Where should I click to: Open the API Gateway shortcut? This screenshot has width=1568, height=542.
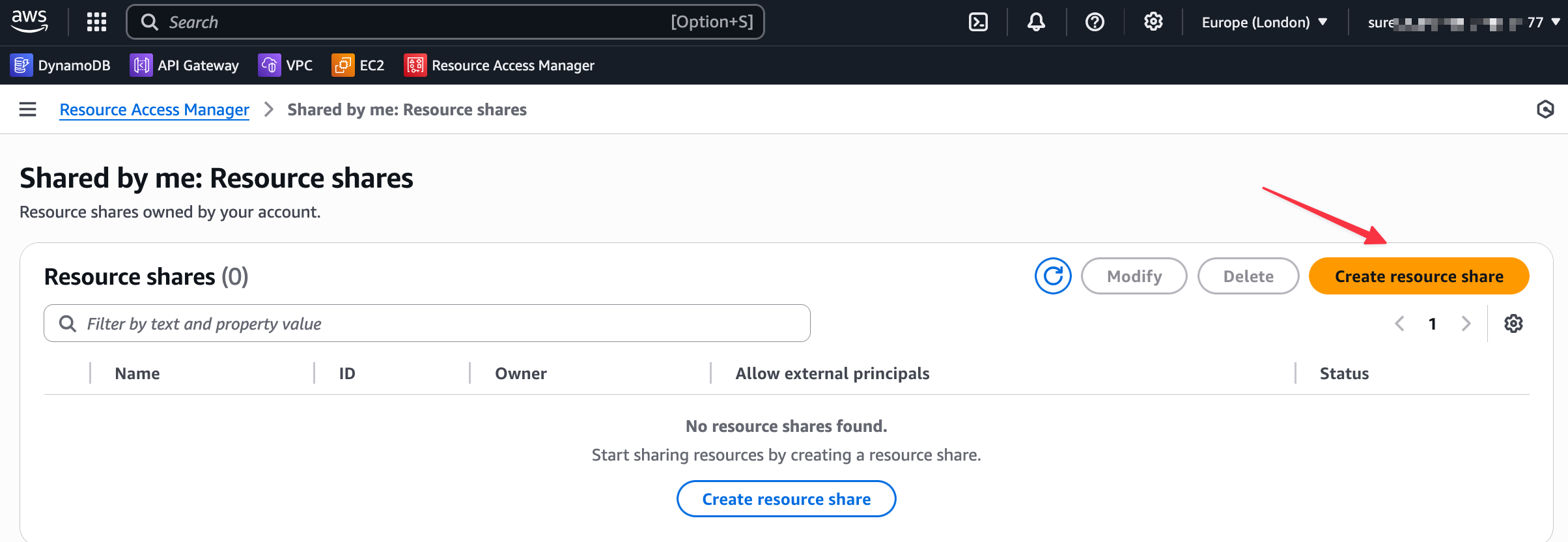184,65
